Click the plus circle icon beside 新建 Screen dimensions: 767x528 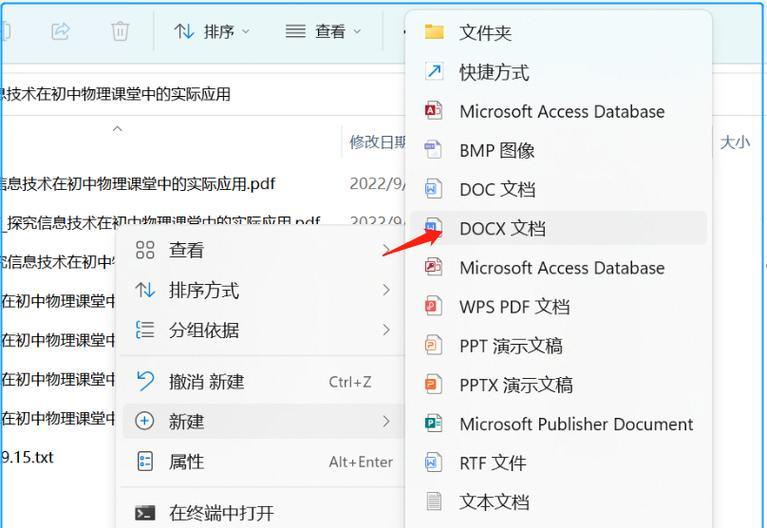coord(145,421)
